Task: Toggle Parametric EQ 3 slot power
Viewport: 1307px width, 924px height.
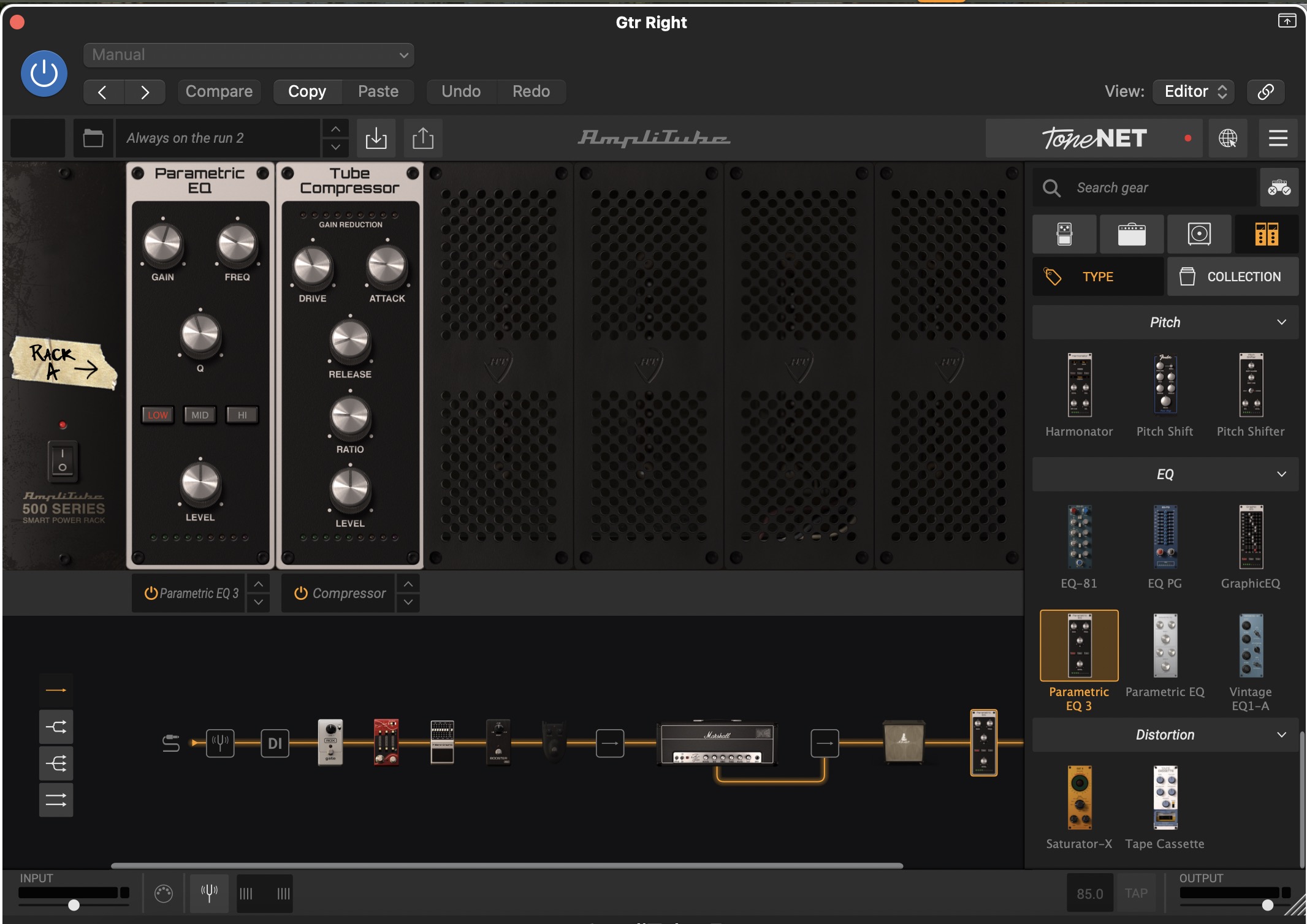Action: 151,593
